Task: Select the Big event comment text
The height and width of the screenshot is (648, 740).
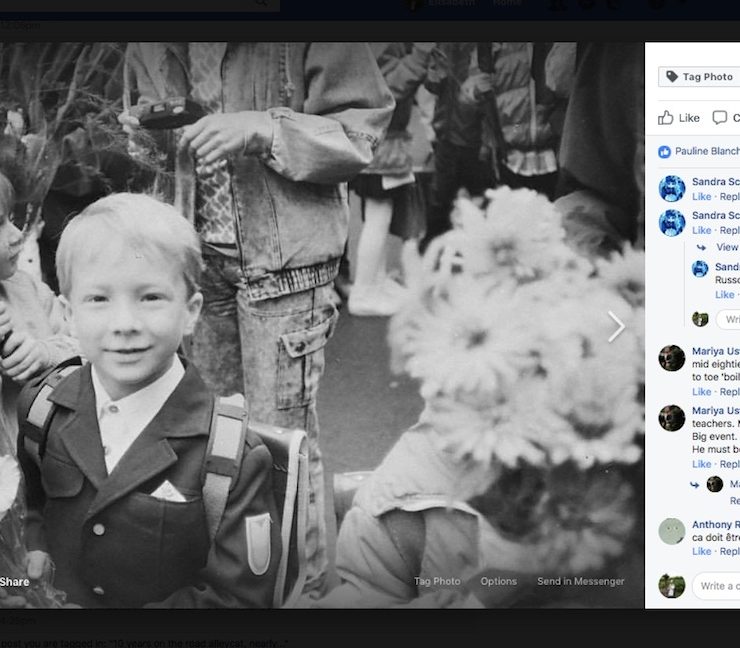Action: point(715,437)
